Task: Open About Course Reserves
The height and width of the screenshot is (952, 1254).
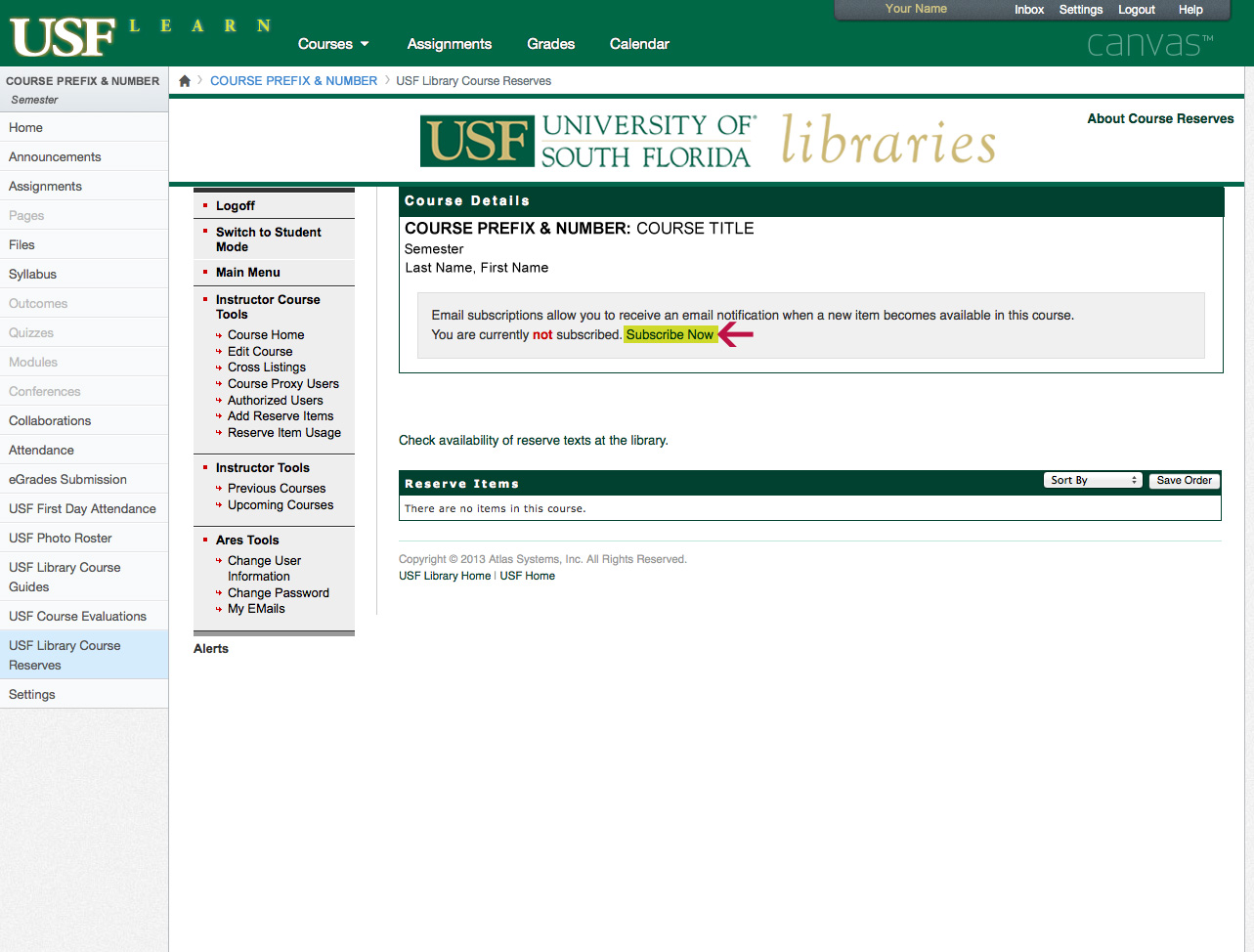Action: [x=1160, y=118]
